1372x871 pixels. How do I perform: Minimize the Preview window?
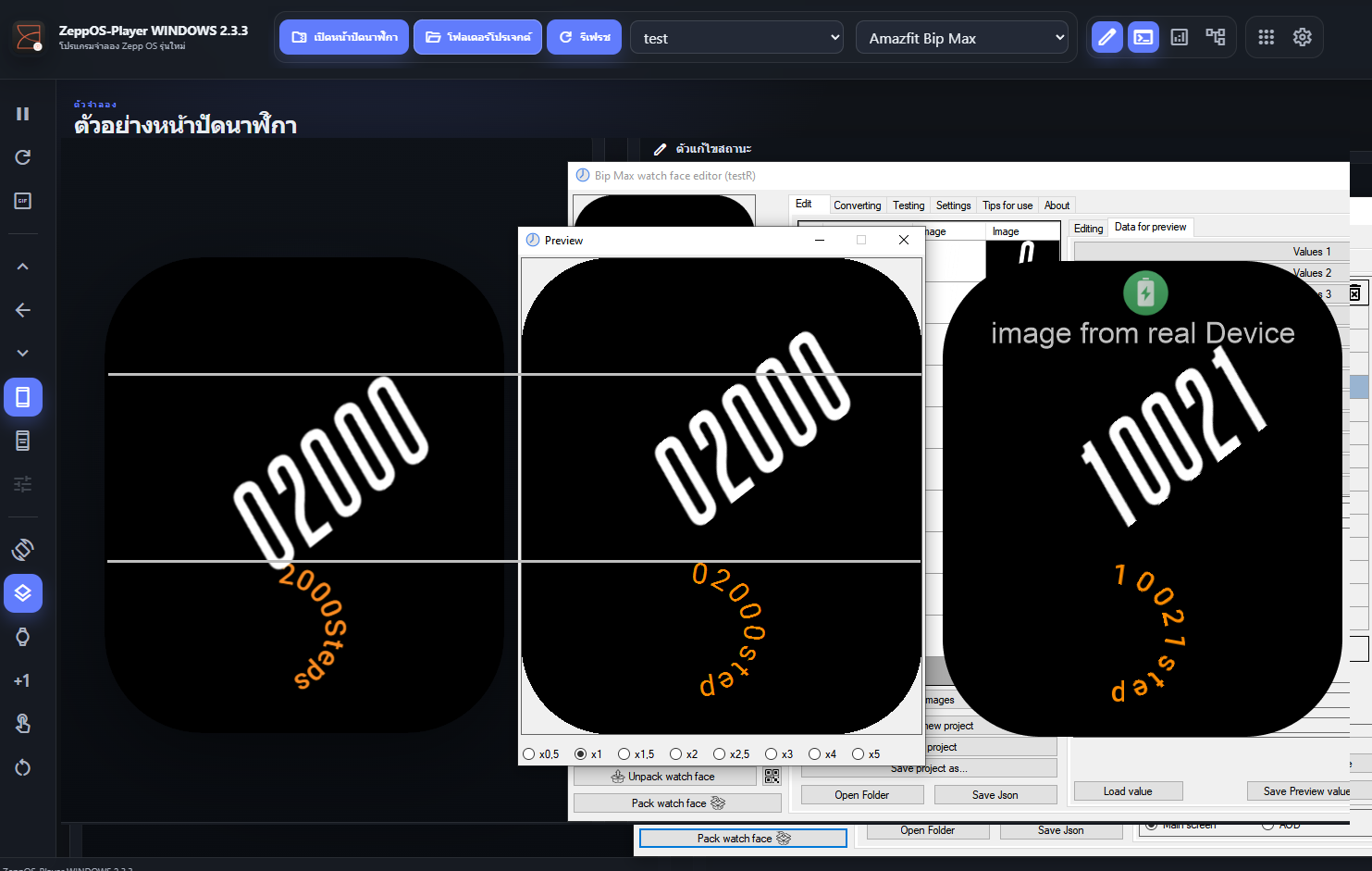[820, 240]
